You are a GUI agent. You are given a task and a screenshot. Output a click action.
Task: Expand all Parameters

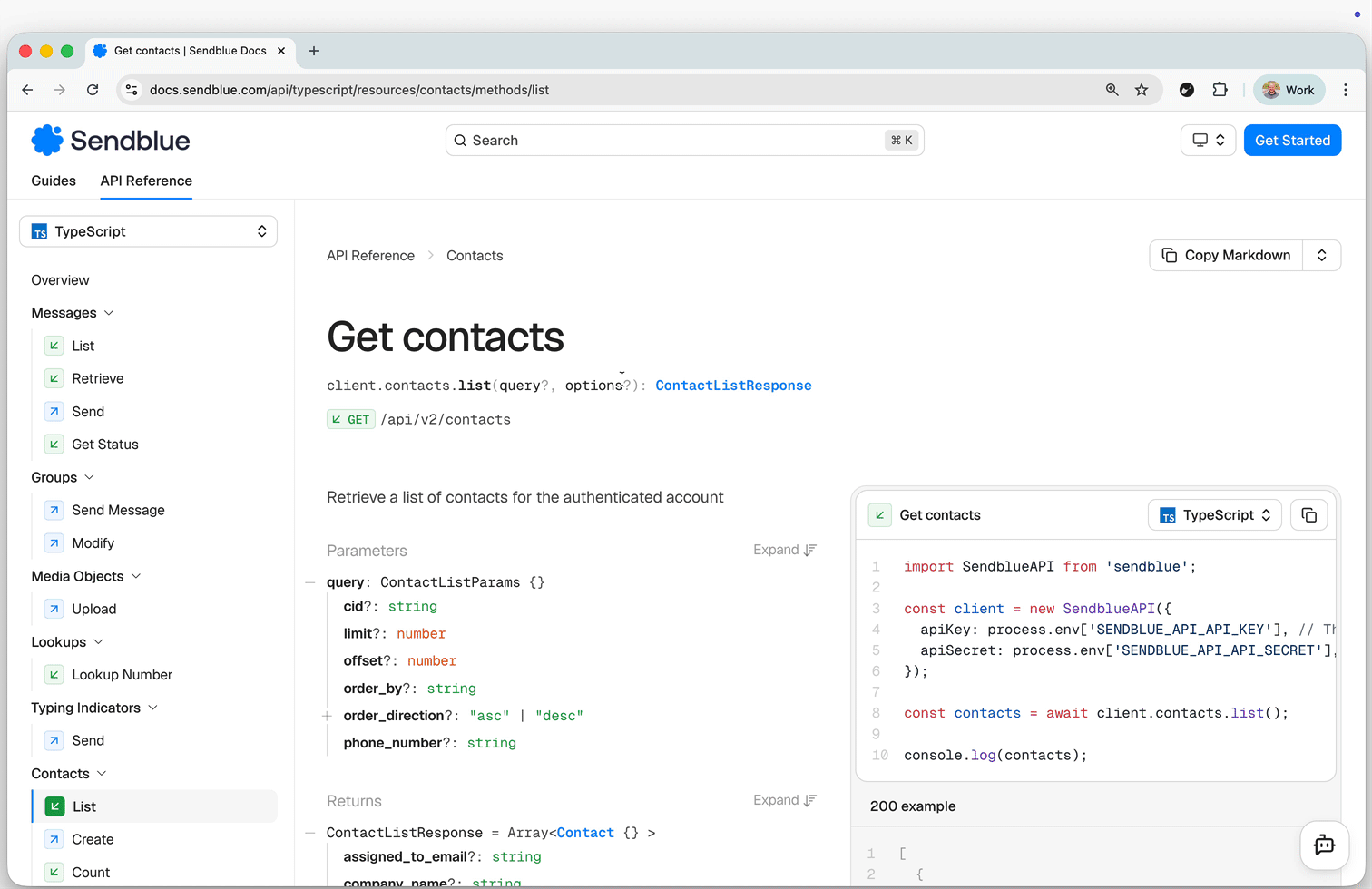click(x=785, y=550)
